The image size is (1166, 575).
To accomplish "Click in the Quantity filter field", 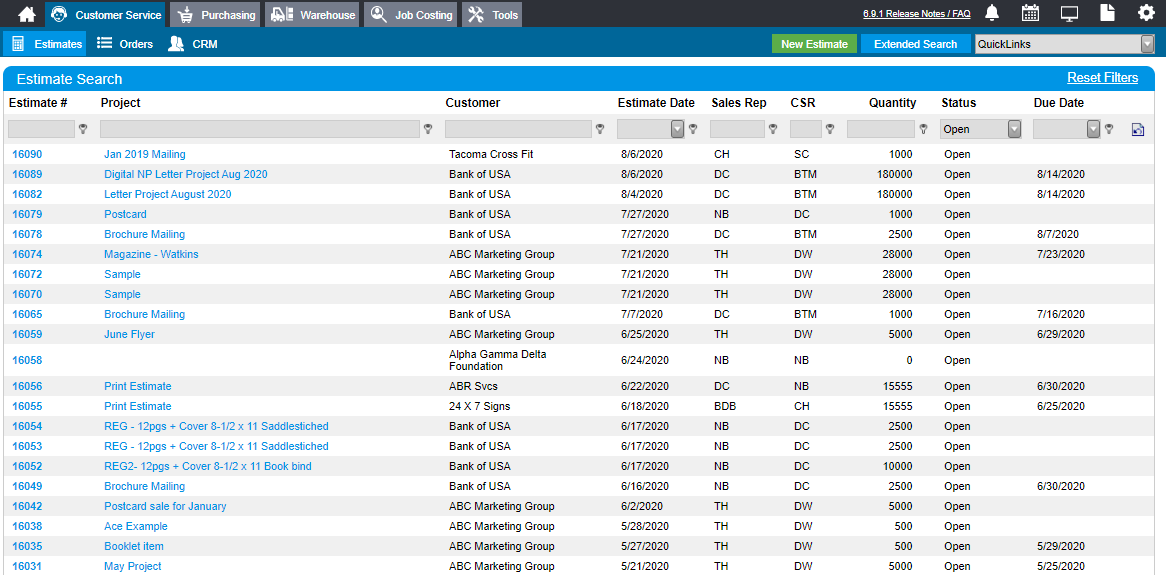I will [881, 129].
